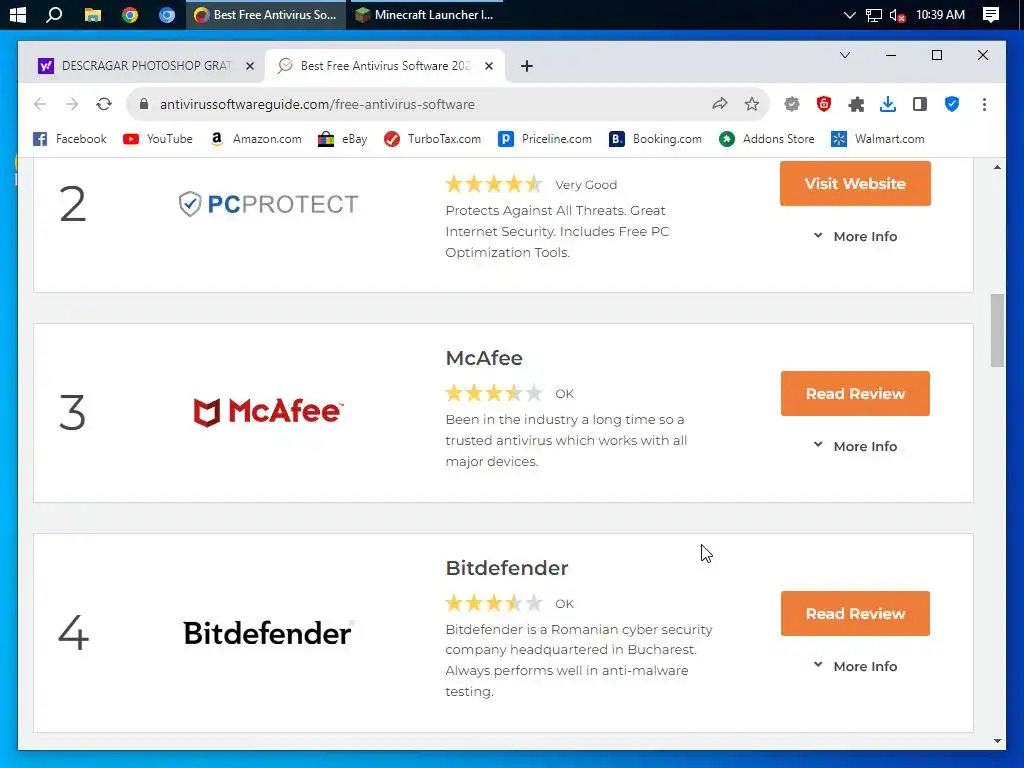Click the McAfee logo
This screenshot has width=1024, height=768.
click(x=268, y=412)
